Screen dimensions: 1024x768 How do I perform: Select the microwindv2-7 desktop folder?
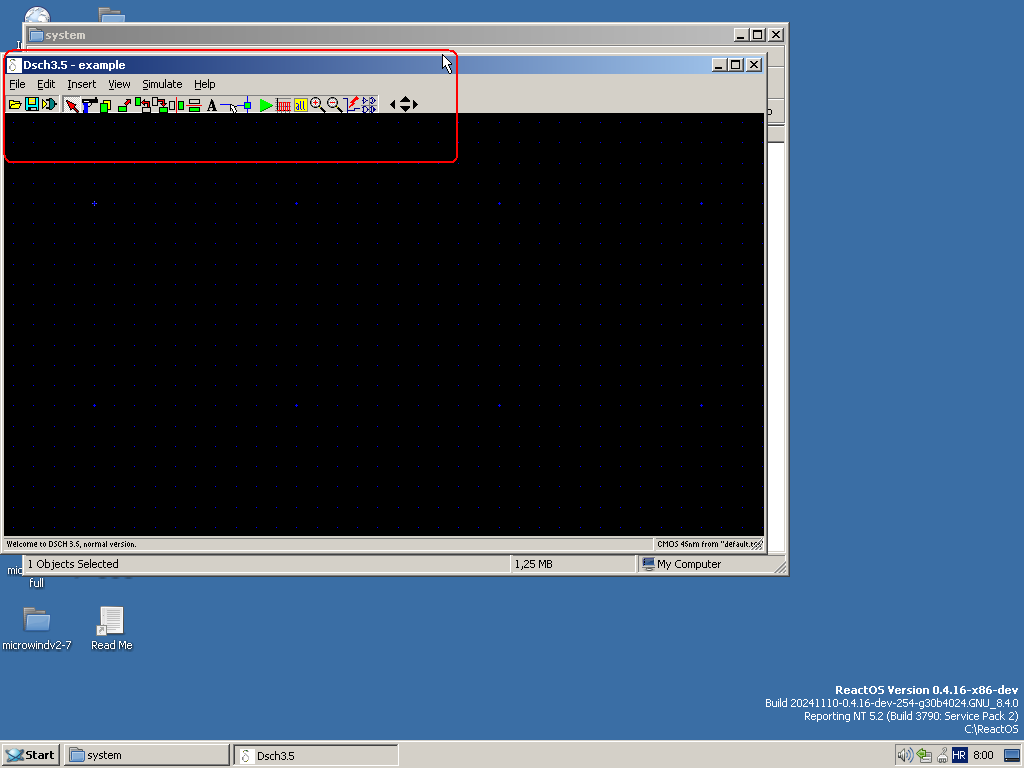click(37, 628)
